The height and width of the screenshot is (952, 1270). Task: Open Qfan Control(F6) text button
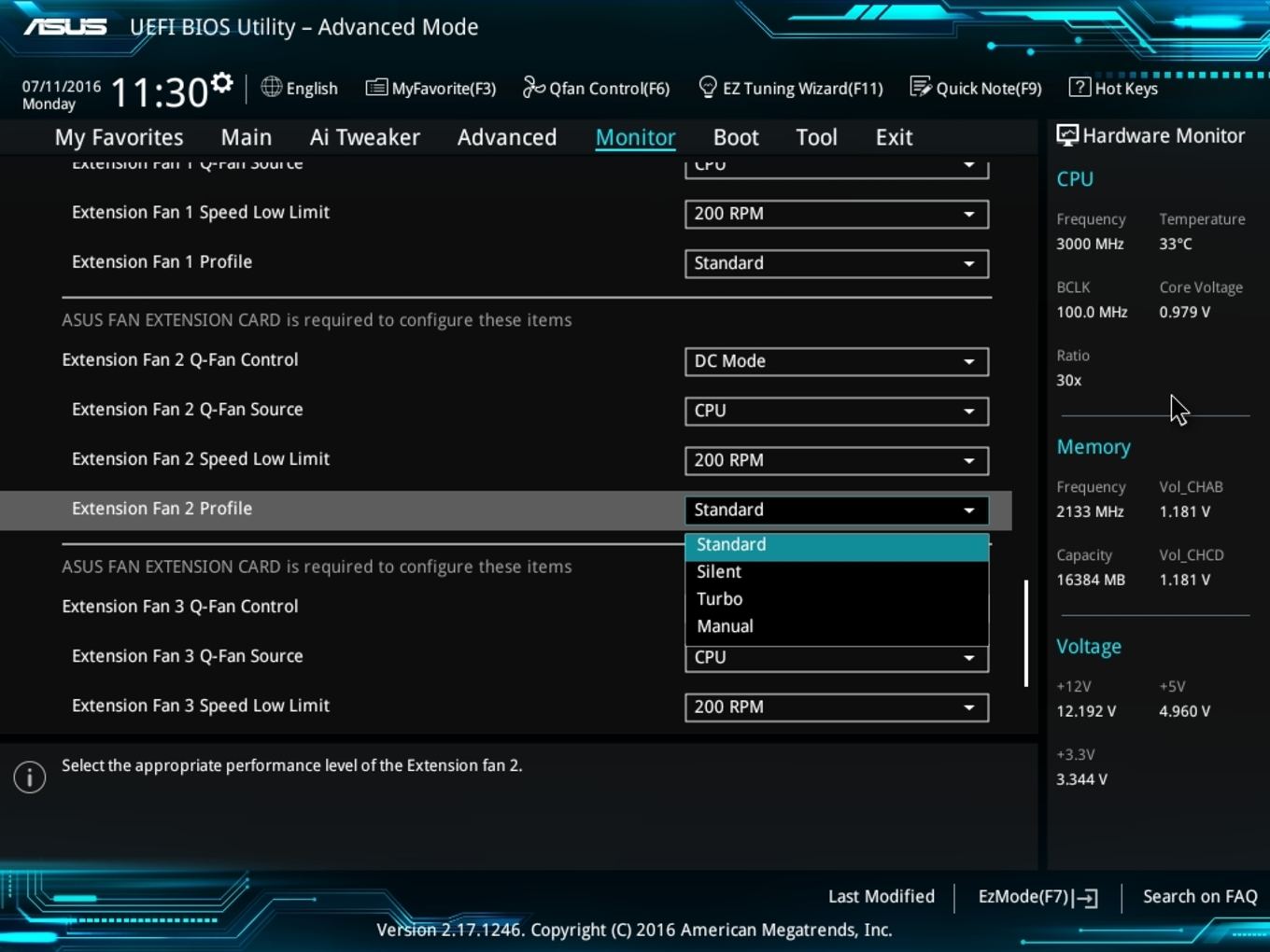coord(609,89)
